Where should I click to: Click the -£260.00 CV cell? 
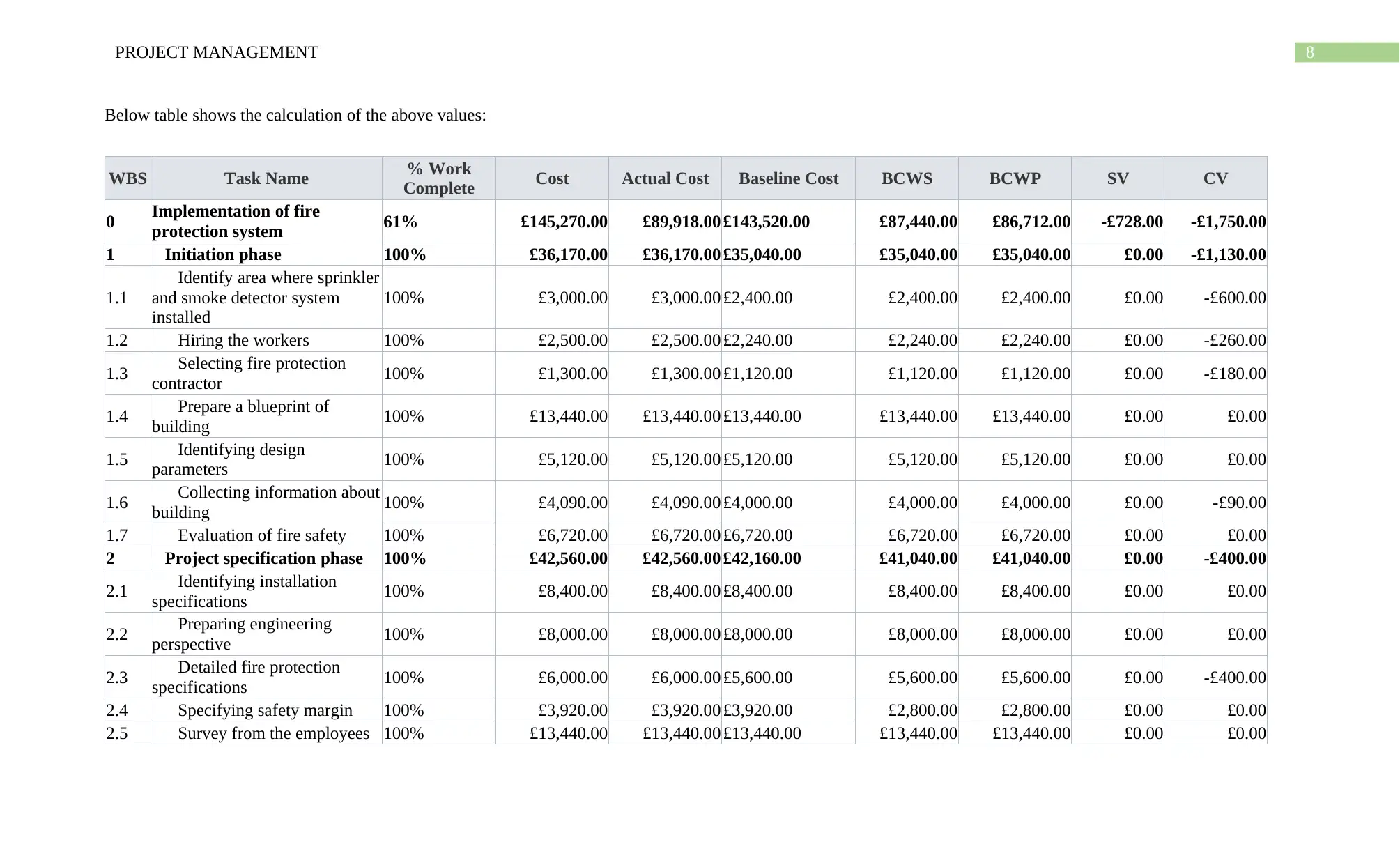pyautogui.click(x=1215, y=340)
